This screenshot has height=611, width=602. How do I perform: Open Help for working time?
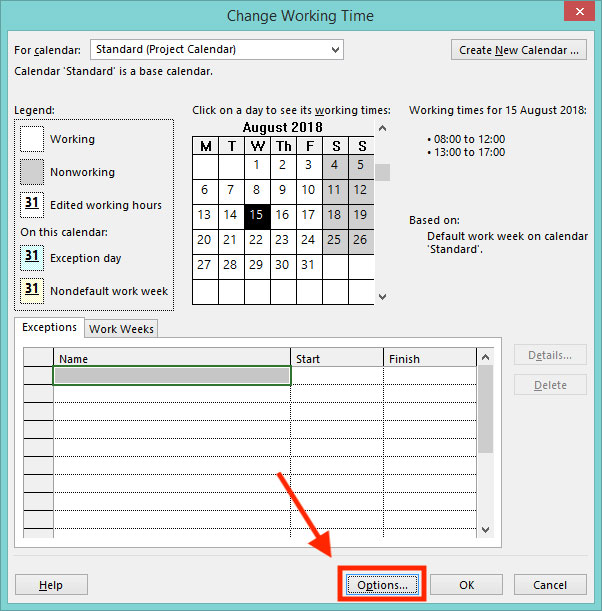pyautogui.click(x=51, y=585)
